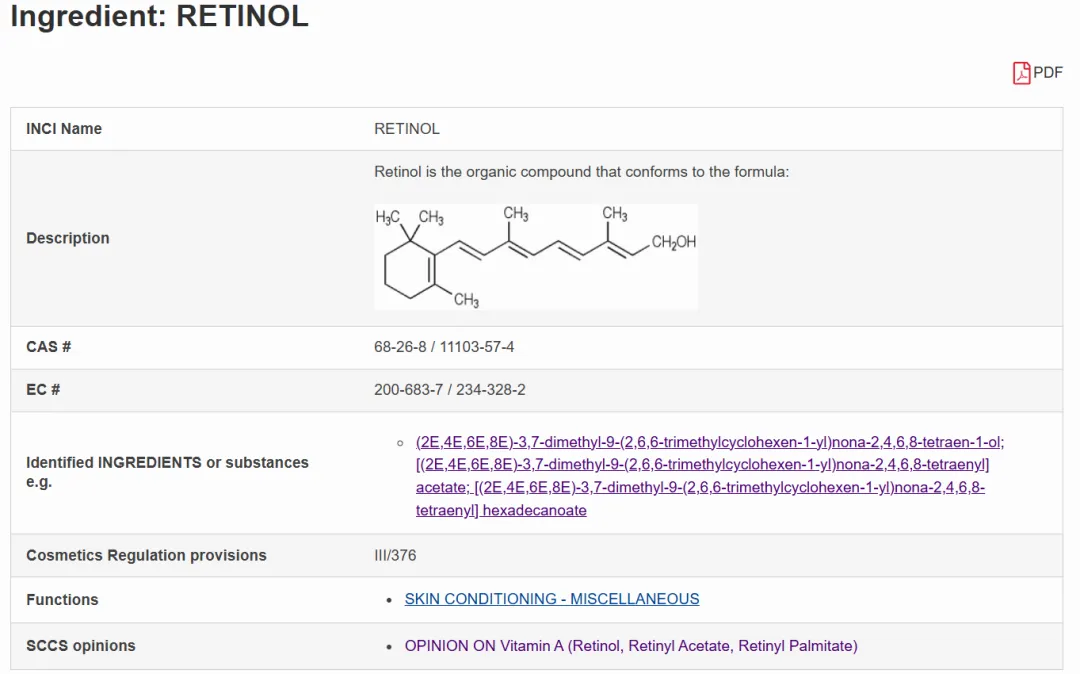The image size is (1080, 674).
Task: Click the retinol chemical structure image
Action: point(535,257)
